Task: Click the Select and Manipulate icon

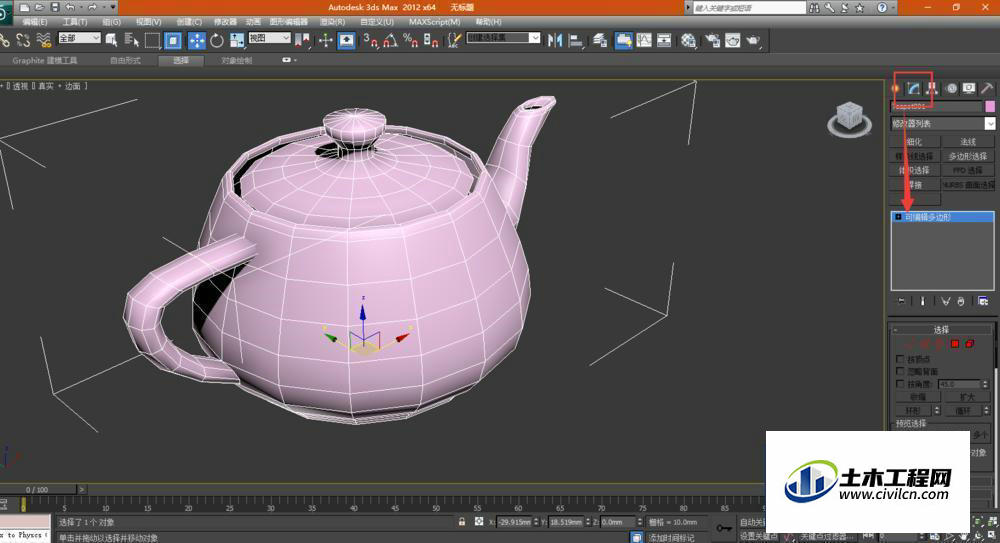Action: tap(326, 40)
